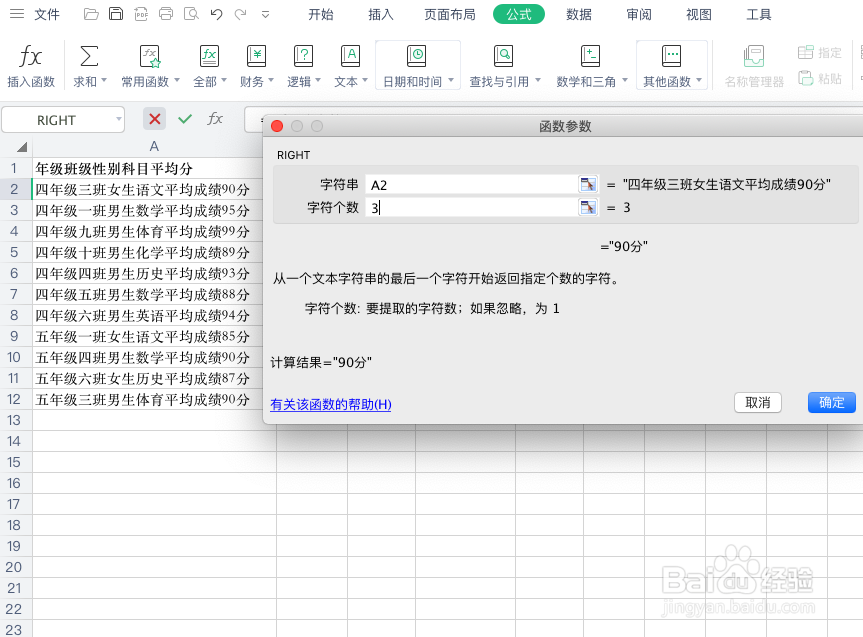Click the range selector beside the 字符串 field

[587, 184]
